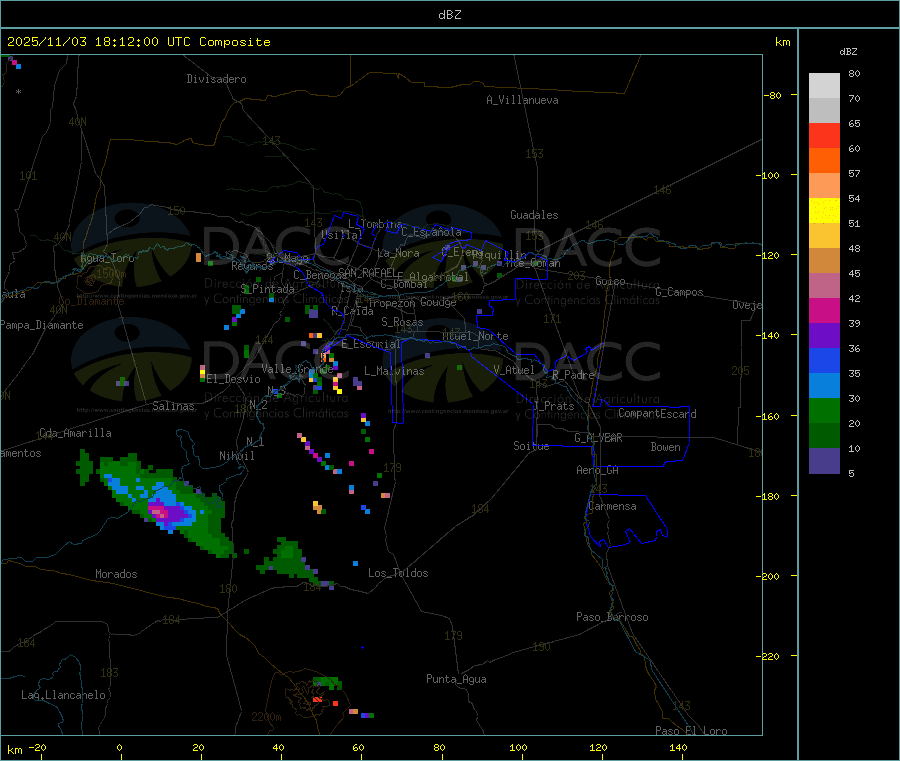Click the 'Paso_El_Loro' label
Image resolution: width=900 pixels, height=761 pixels.
click(x=692, y=731)
